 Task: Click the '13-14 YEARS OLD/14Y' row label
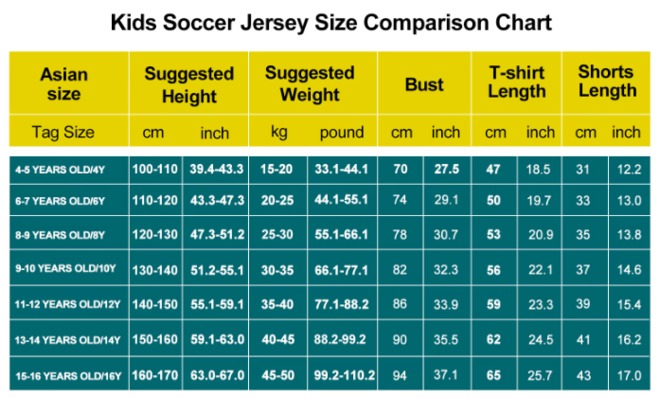[68, 340]
